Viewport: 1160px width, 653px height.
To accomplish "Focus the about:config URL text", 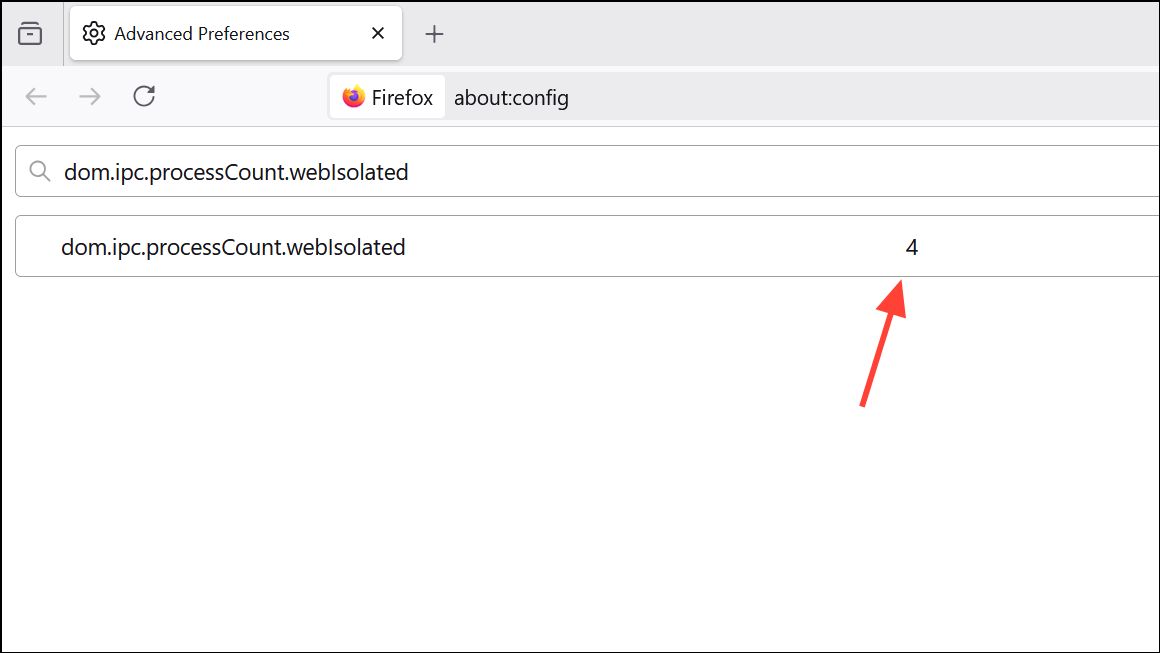I will click(x=511, y=98).
